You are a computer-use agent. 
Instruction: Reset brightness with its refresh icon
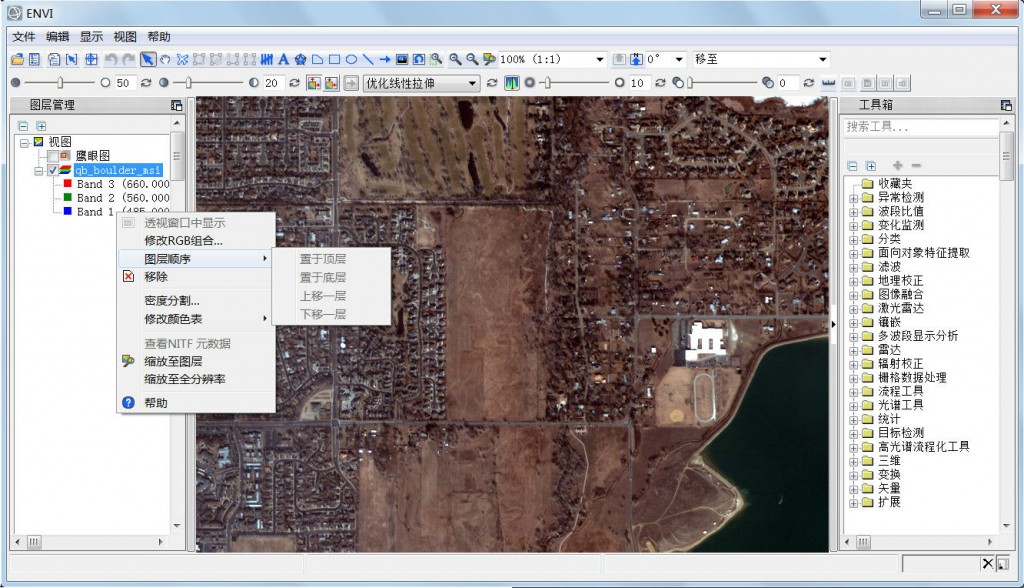coord(146,83)
